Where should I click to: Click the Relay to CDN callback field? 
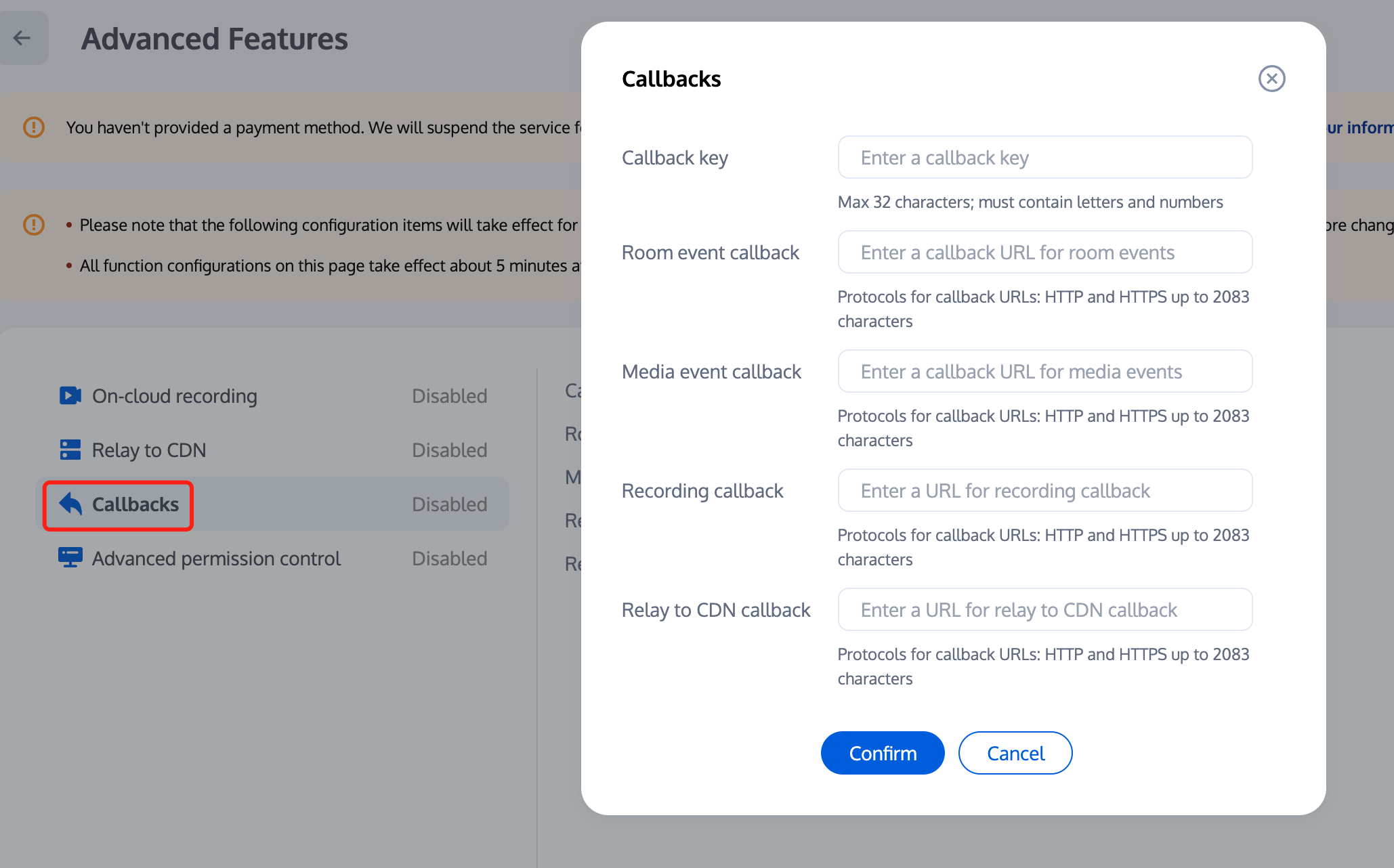(1044, 610)
